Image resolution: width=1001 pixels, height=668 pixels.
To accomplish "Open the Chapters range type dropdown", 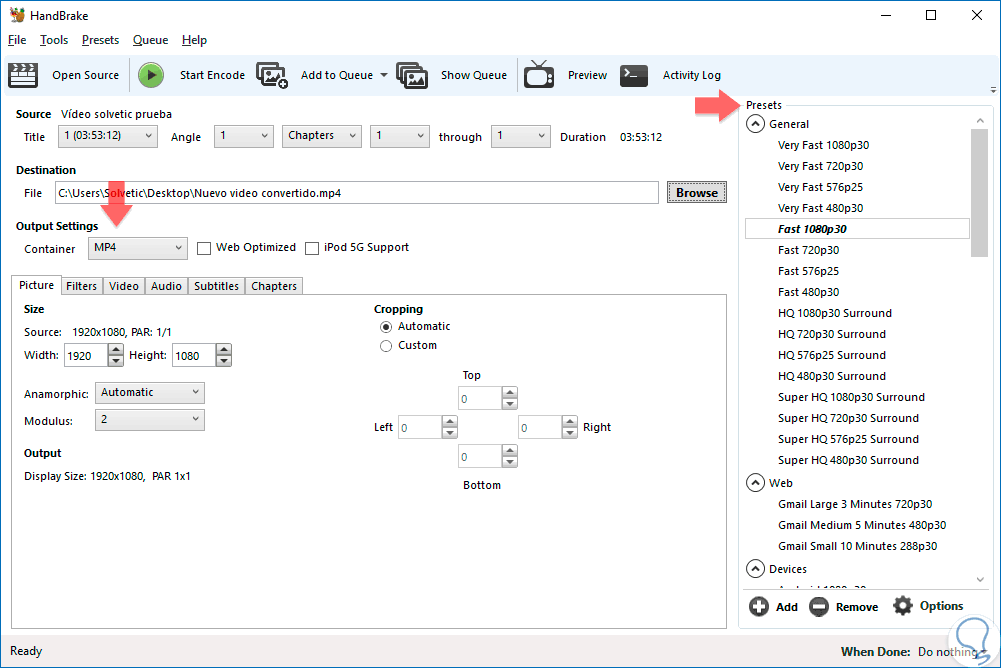I will click(322, 136).
